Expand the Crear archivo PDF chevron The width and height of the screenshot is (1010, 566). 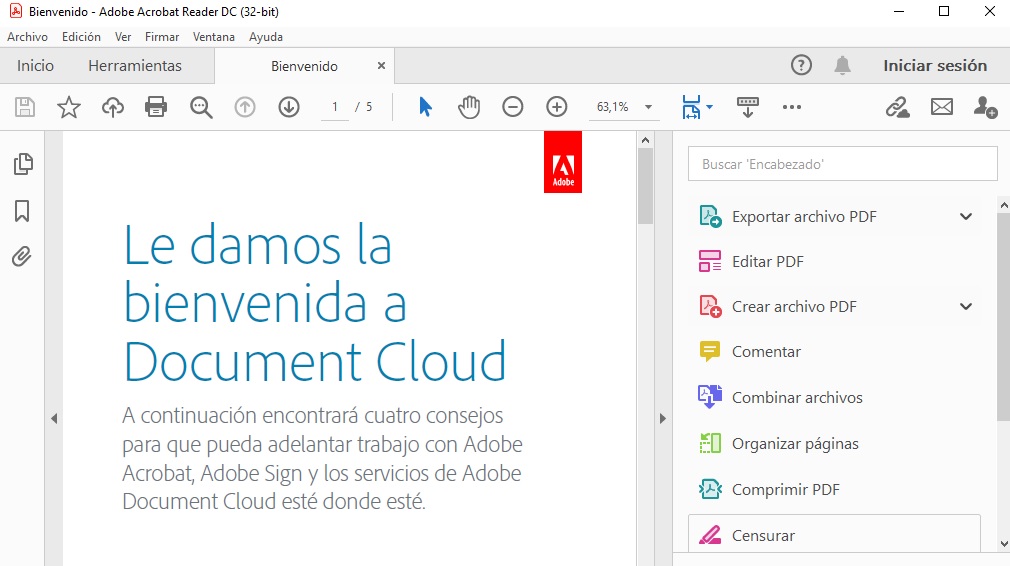coord(966,307)
